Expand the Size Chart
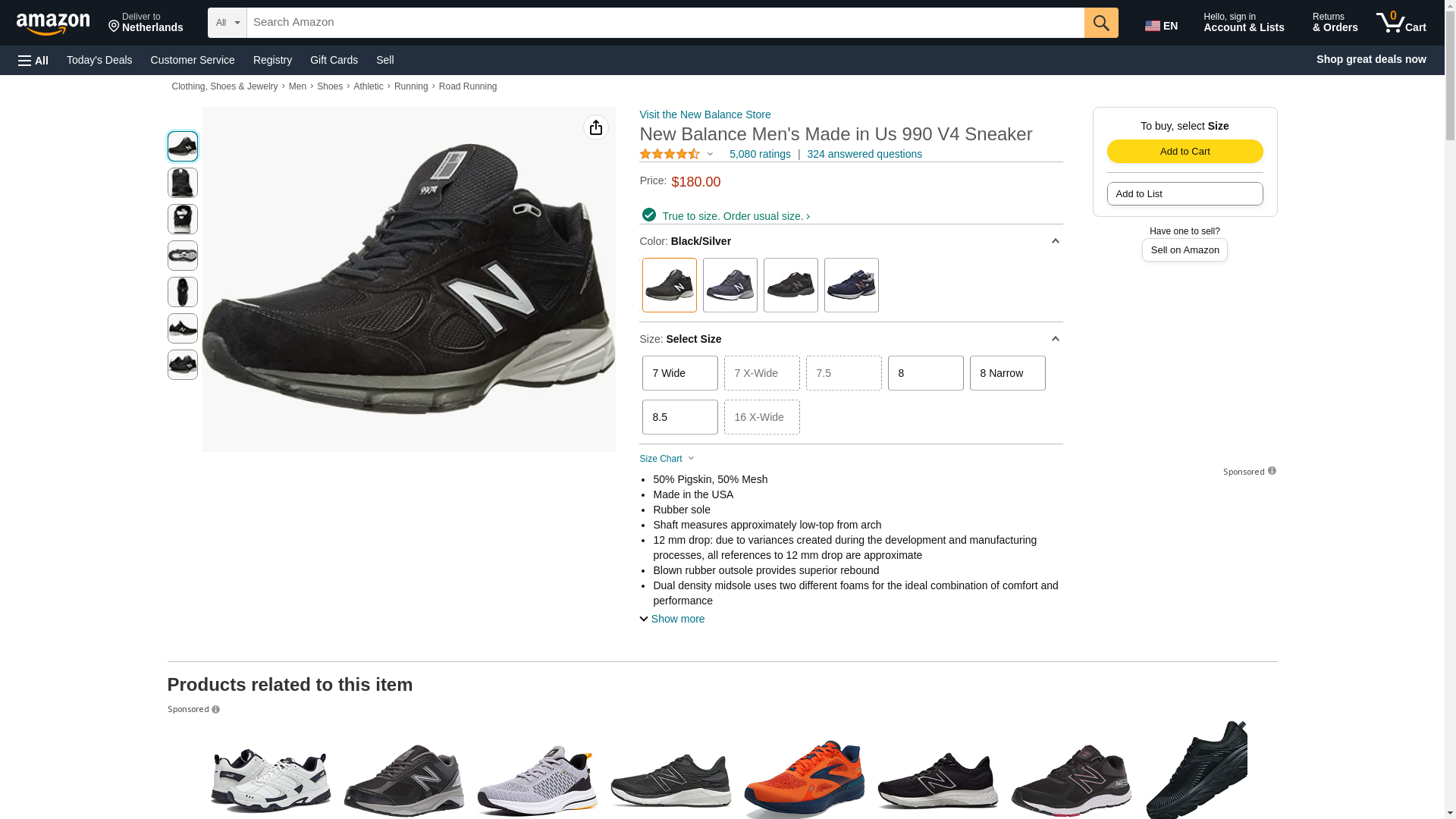 [x=667, y=459]
